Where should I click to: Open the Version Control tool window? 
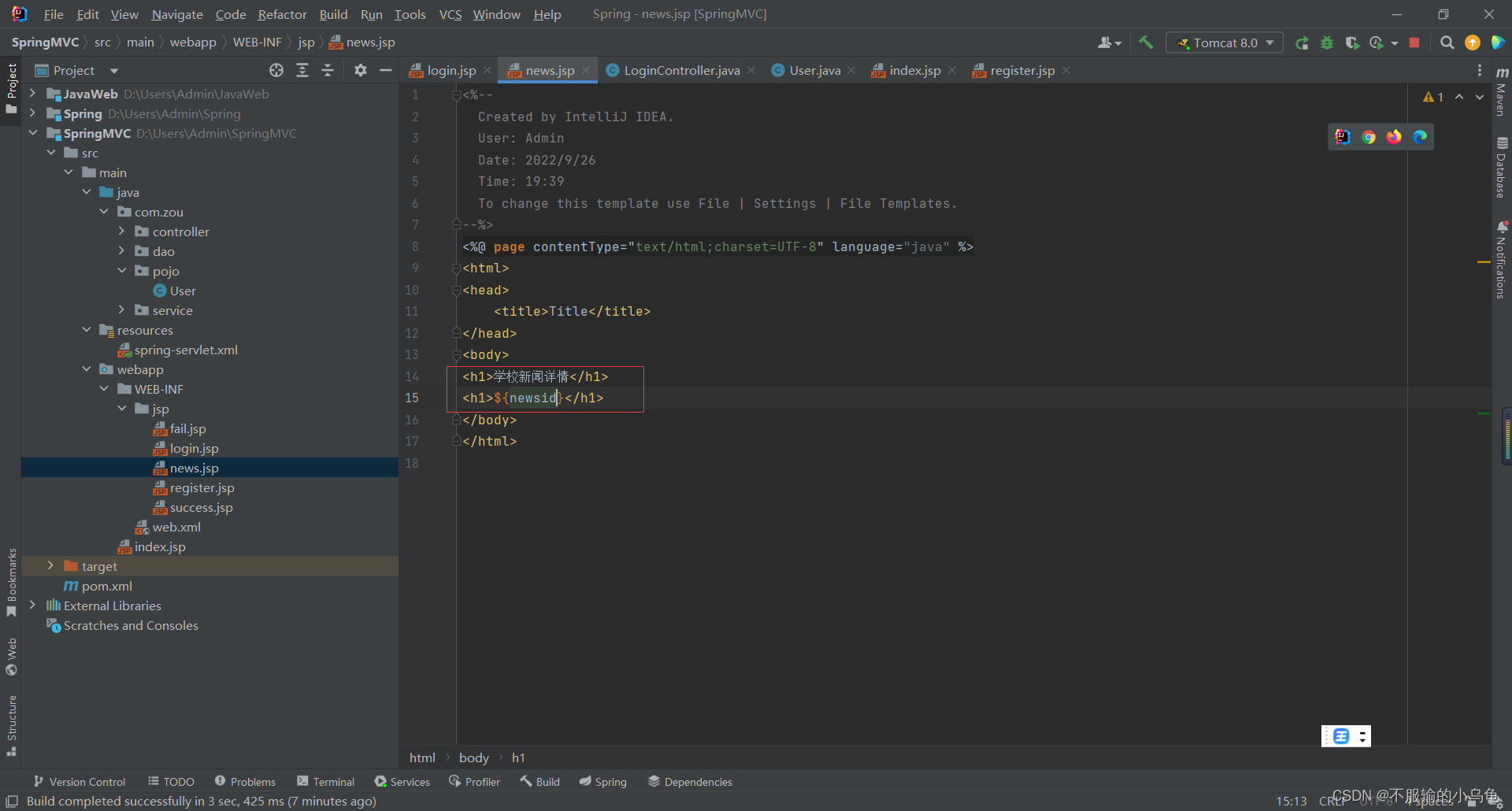79,782
